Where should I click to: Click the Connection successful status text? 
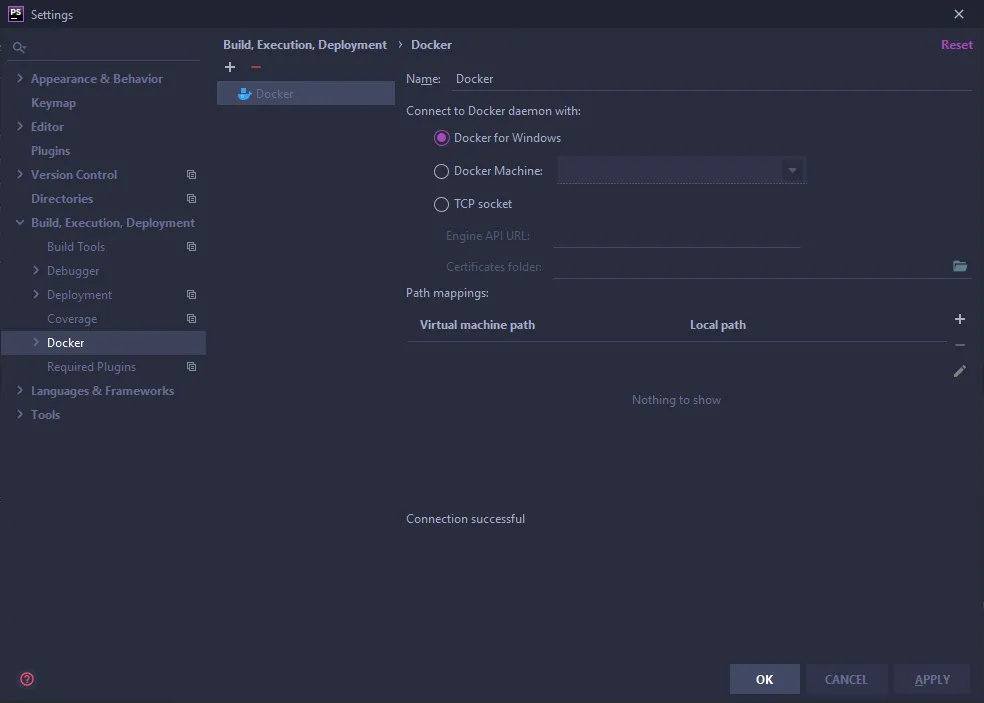[465, 518]
